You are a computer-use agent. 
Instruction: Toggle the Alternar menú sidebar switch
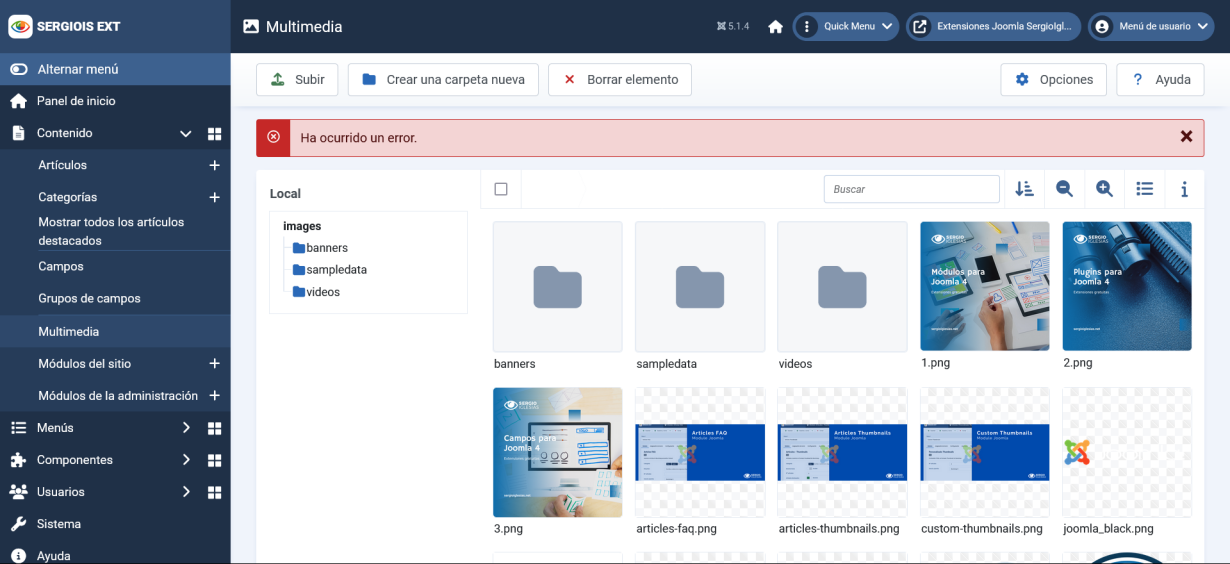pos(115,69)
